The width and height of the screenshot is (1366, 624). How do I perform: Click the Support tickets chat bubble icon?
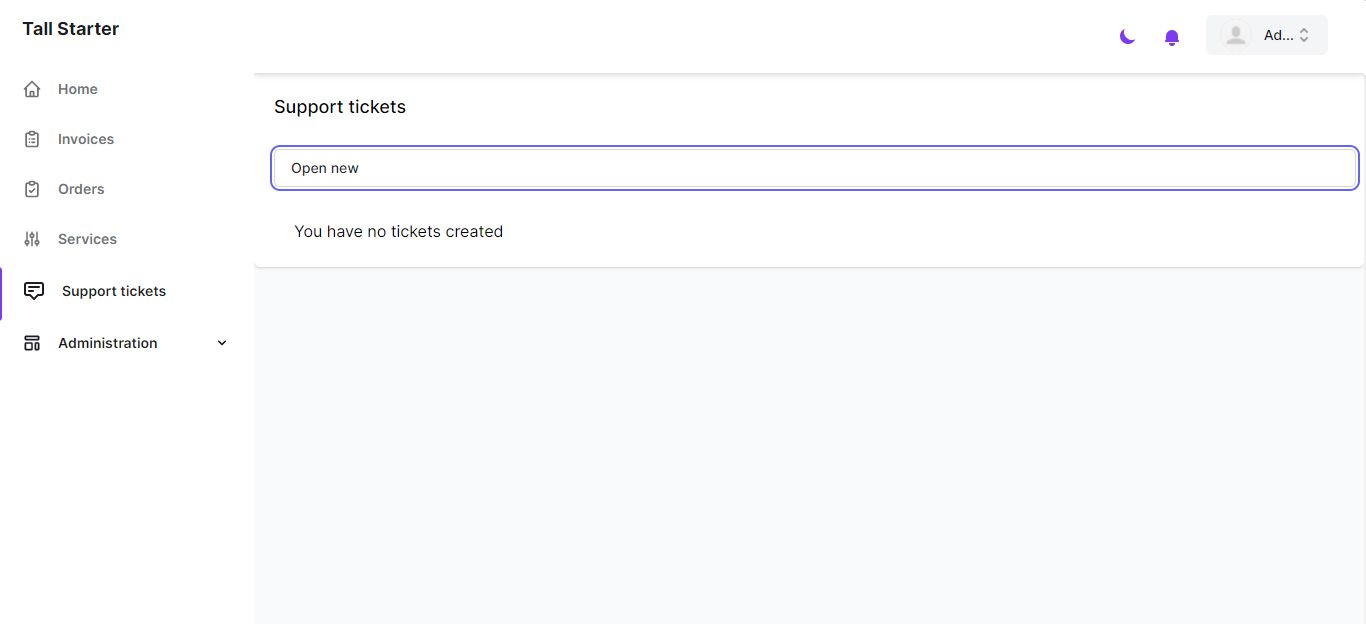pos(34,291)
